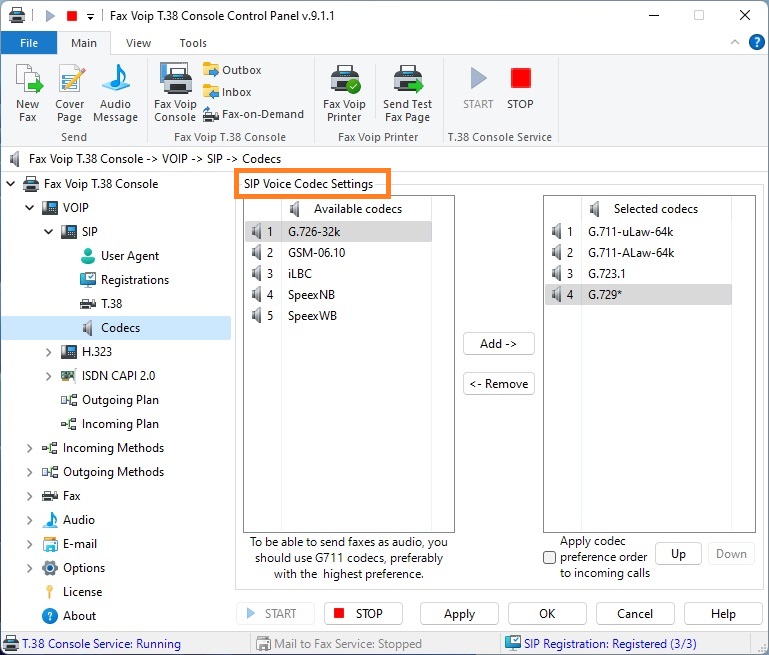769x655 pixels.
Task: Open the Outgoing Plan item
Action: (x=110, y=400)
